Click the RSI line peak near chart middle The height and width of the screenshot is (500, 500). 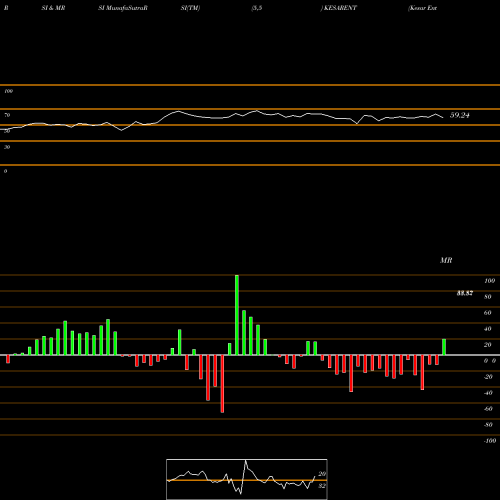[256, 111]
